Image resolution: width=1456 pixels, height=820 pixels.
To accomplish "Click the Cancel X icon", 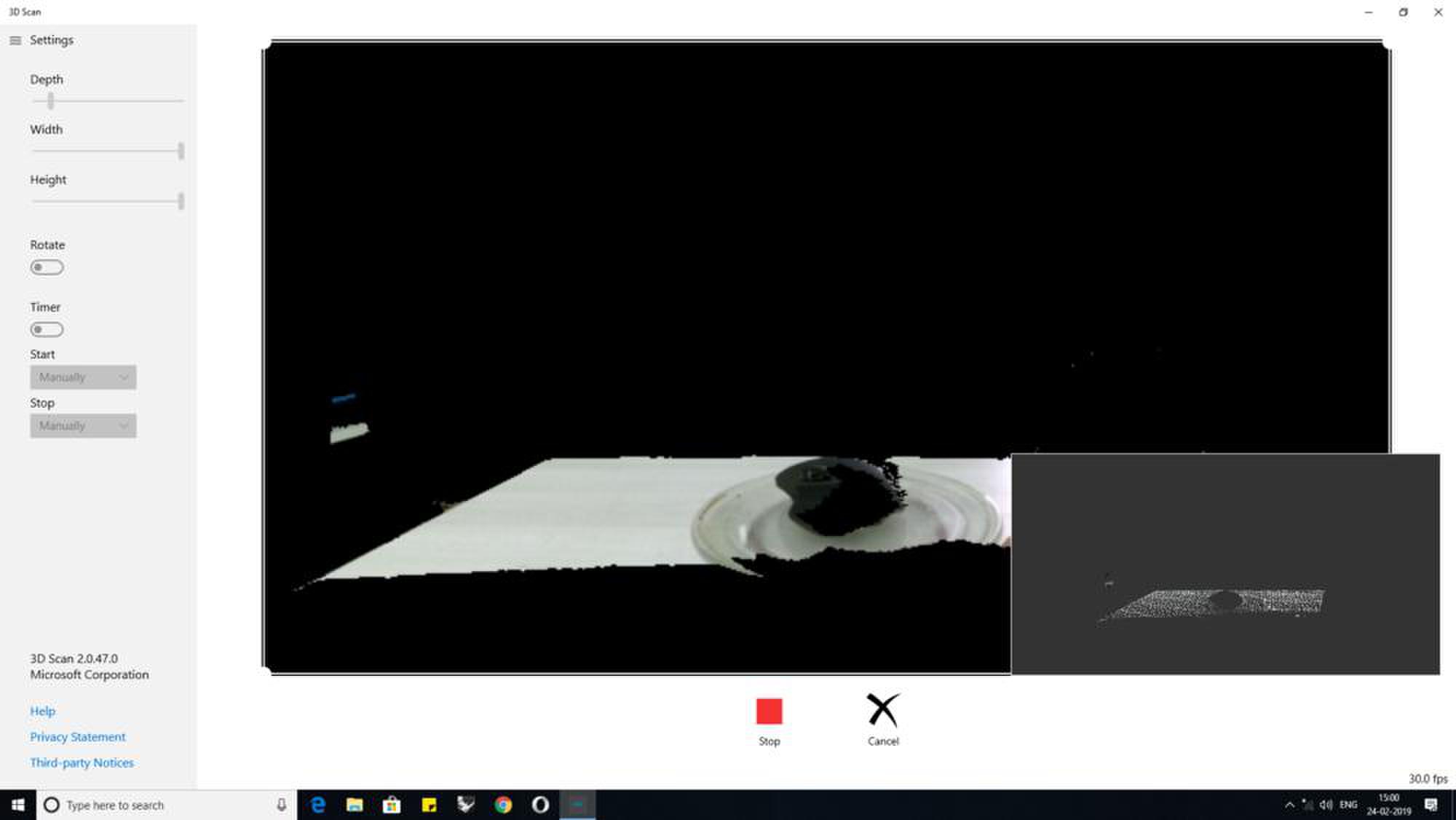I will pyautogui.click(x=883, y=710).
